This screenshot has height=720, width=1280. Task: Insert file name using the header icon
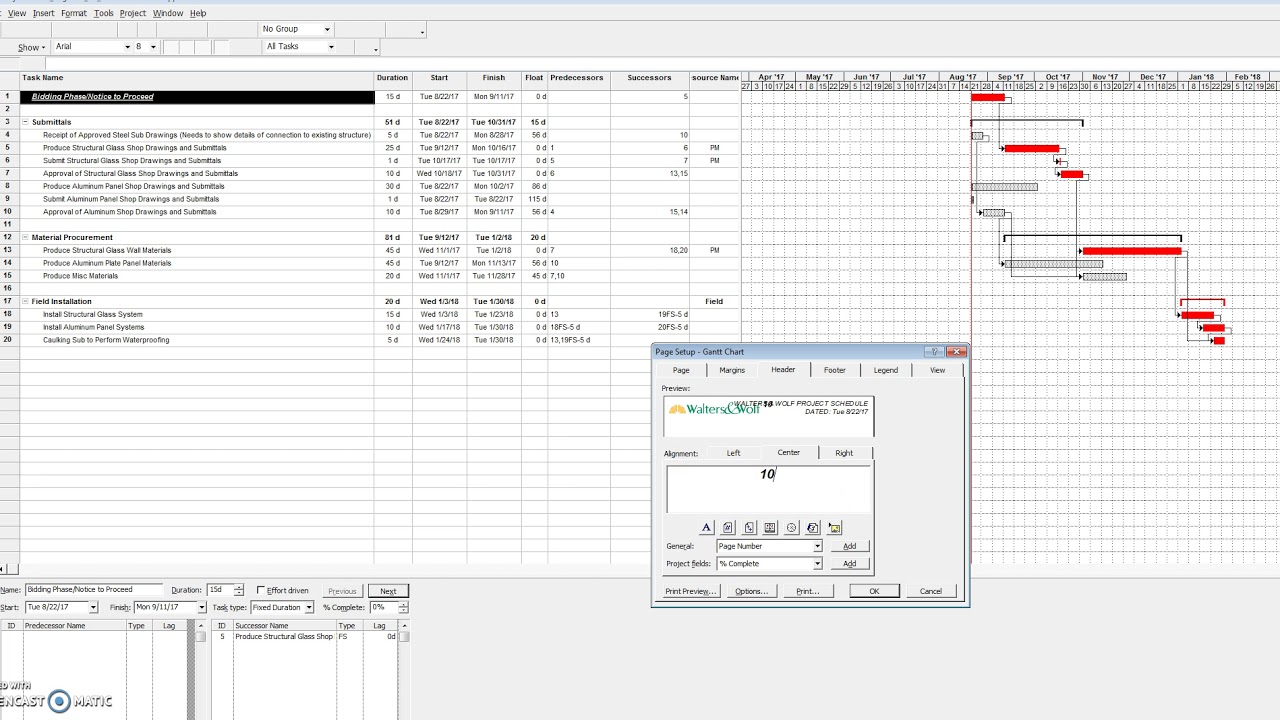tap(813, 528)
